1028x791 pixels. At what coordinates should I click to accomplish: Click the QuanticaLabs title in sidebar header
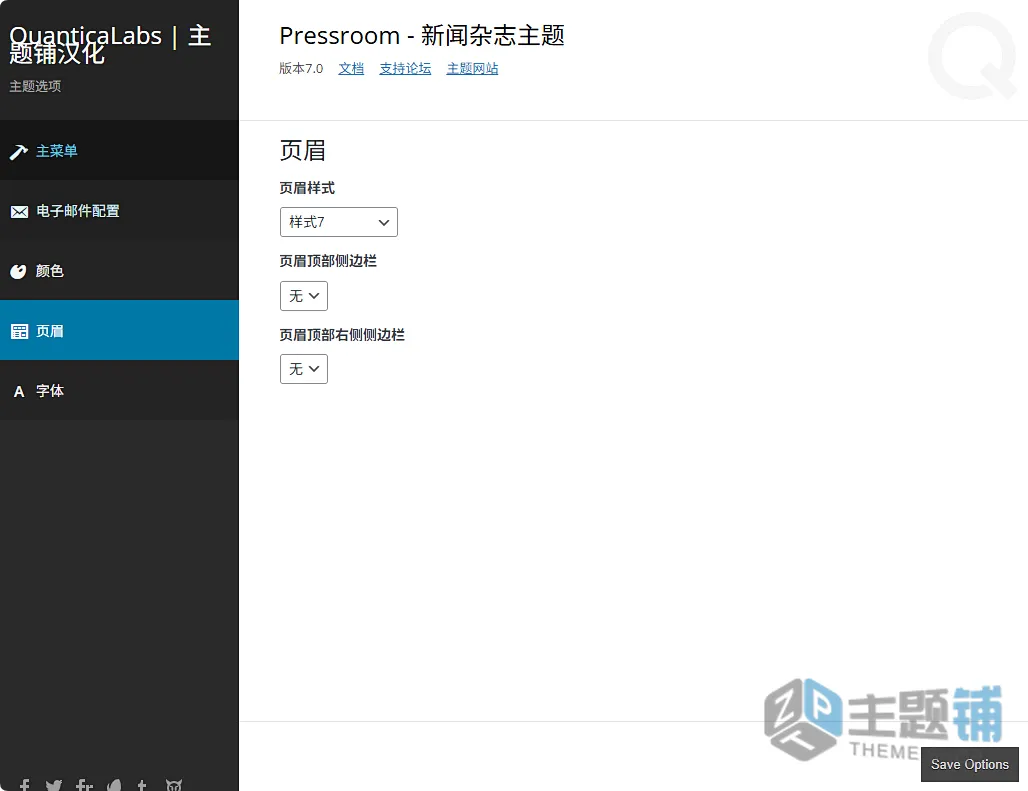(x=110, y=44)
